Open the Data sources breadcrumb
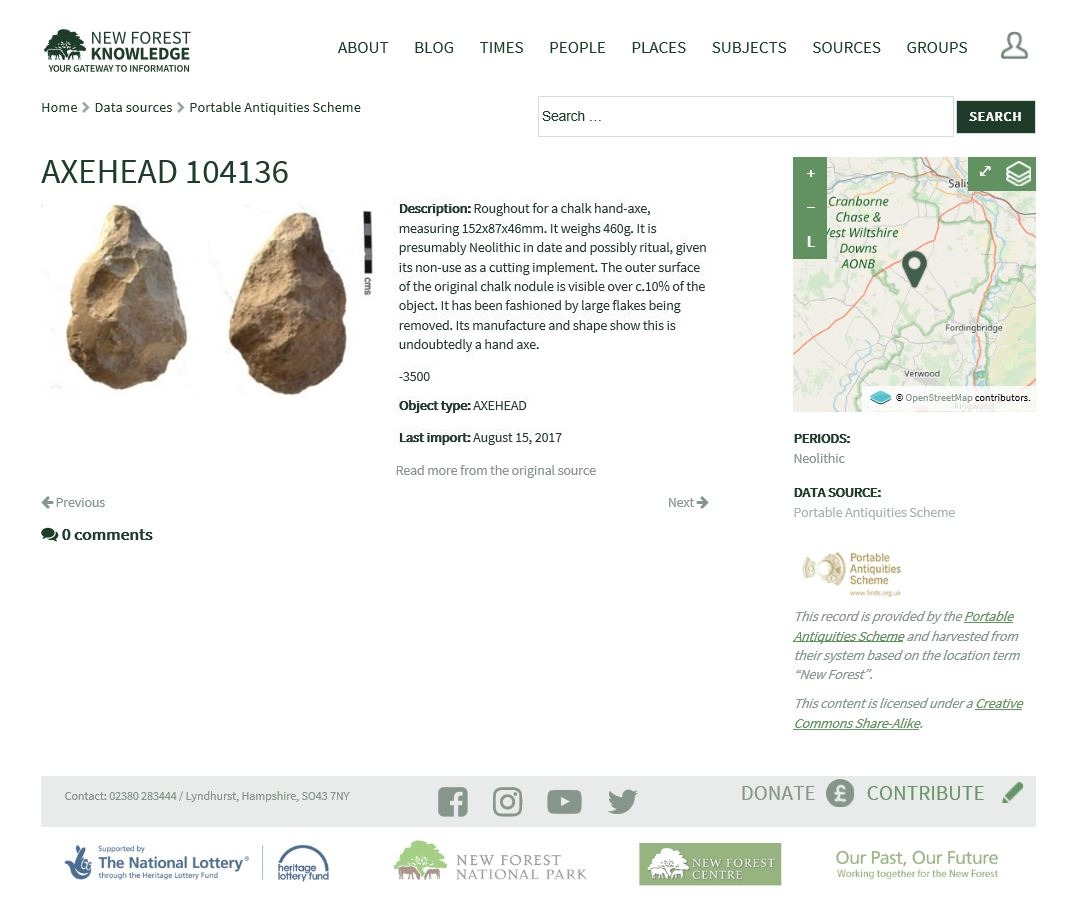 point(133,108)
